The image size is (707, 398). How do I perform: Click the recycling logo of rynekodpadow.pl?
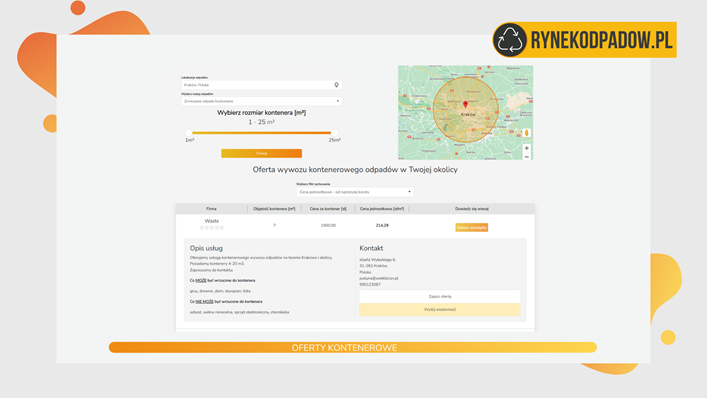point(510,40)
